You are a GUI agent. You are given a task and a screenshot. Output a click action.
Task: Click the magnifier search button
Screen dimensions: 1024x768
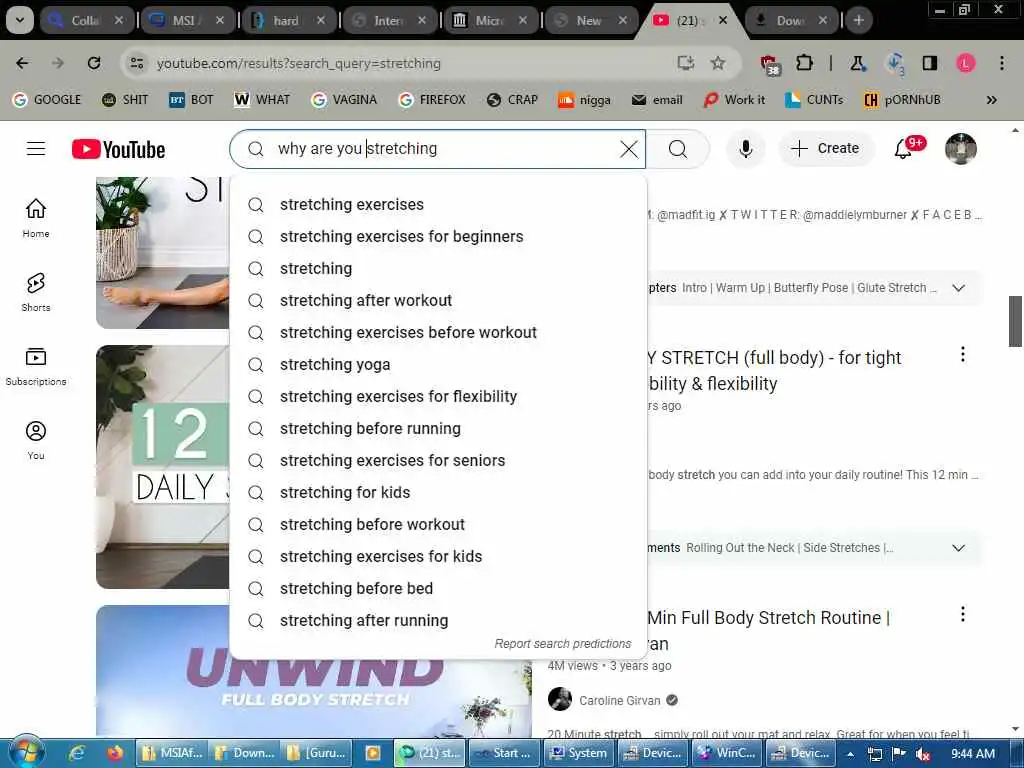coord(678,149)
